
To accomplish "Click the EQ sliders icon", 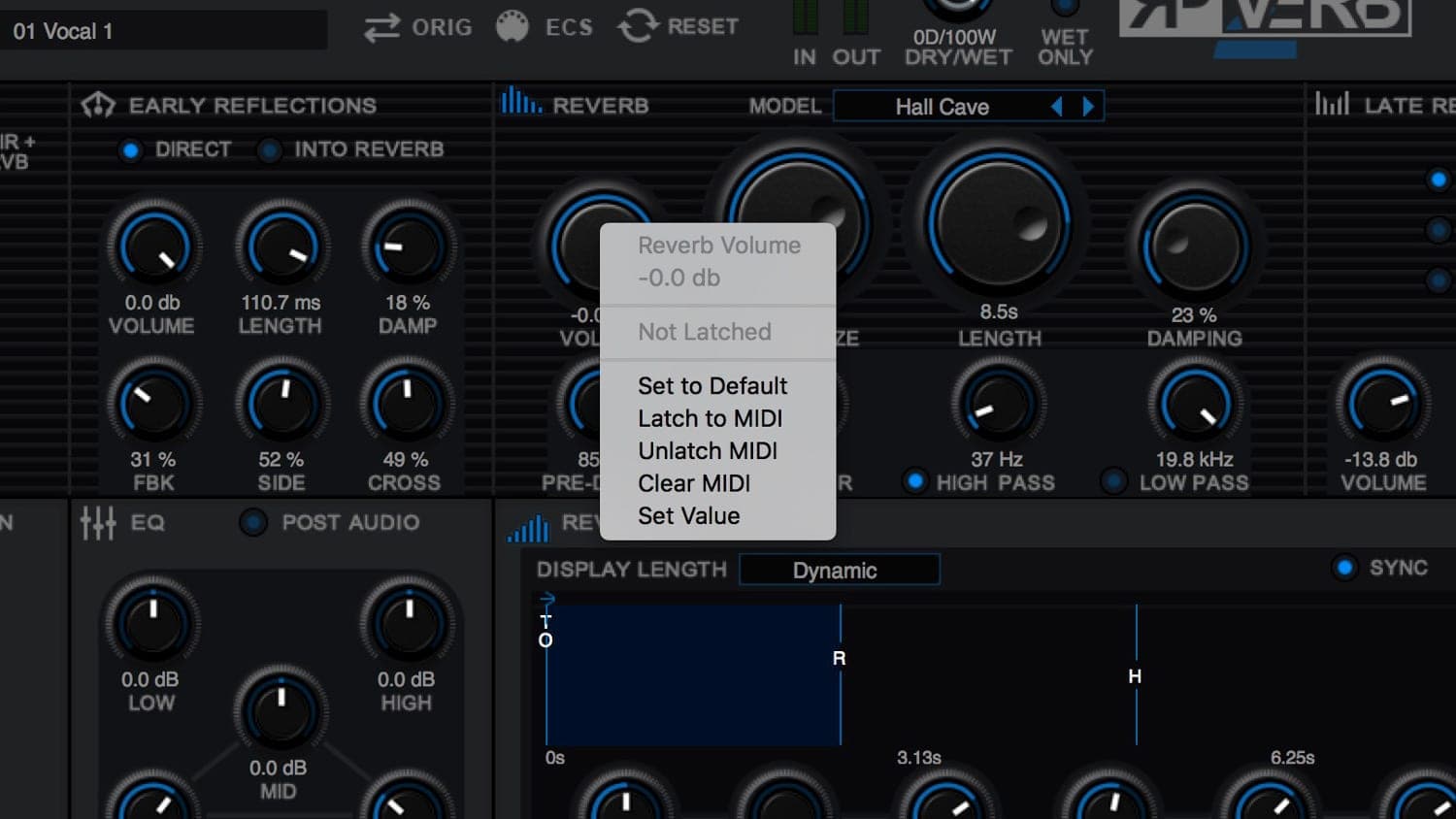I will pos(98,523).
